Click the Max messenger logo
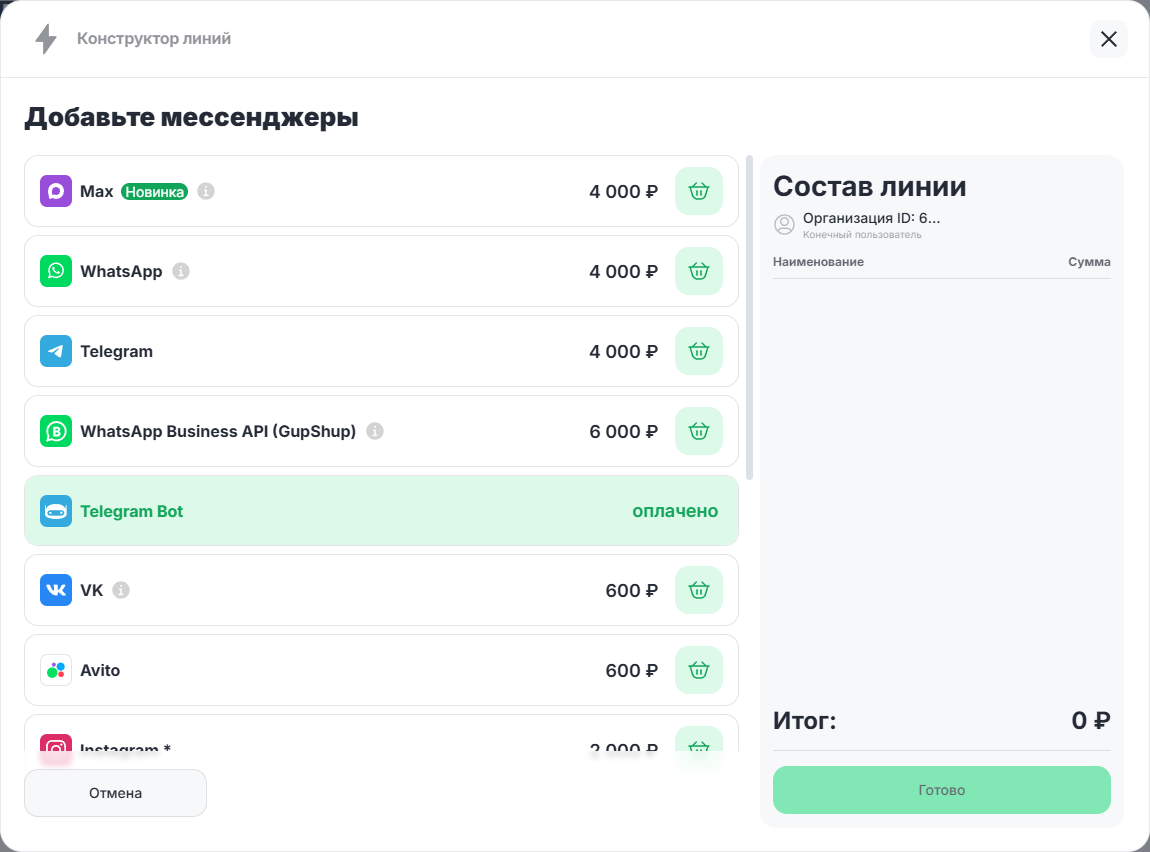The width and height of the screenshot is (1150, 852). click(56, 191)
